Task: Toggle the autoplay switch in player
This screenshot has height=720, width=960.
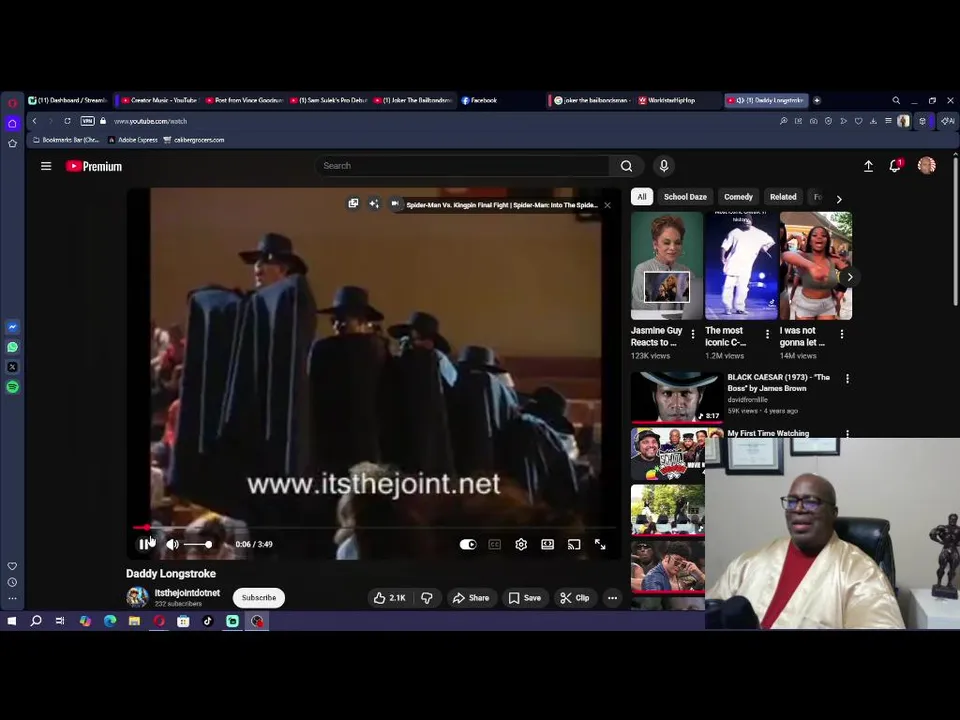Action: [x=468, y=544]
